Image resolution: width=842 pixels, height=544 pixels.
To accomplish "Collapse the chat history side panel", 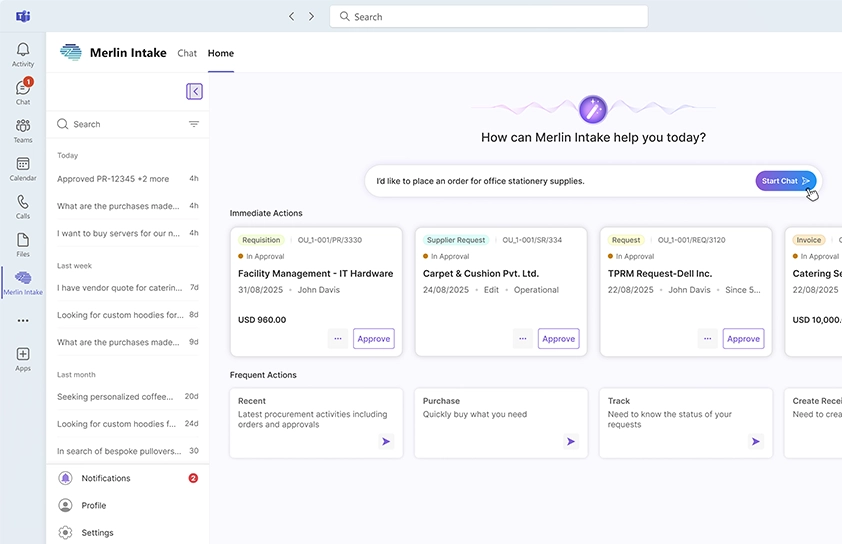I will point(194,91).
